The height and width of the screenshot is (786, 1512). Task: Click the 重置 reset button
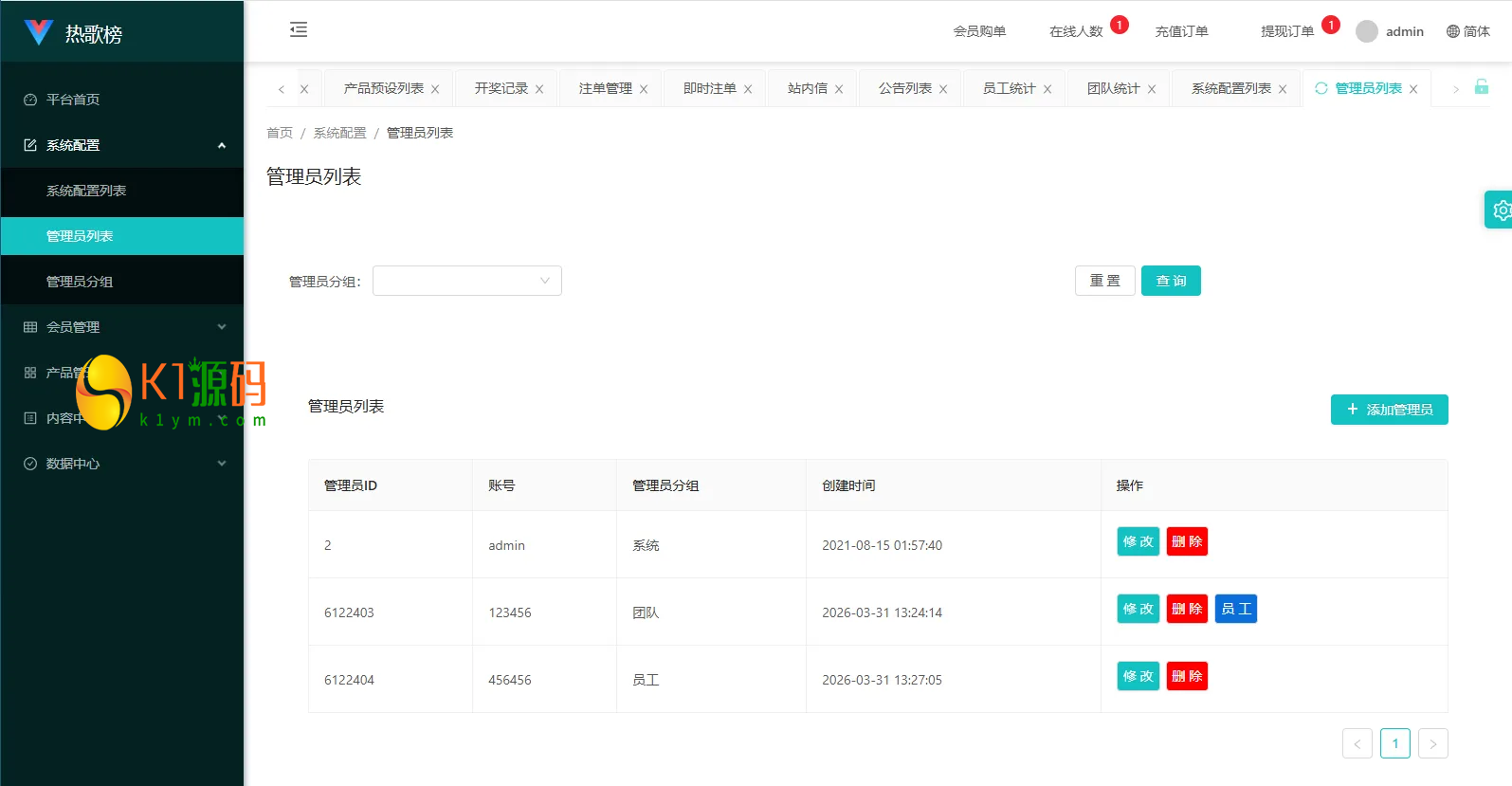pos(1105,281)
